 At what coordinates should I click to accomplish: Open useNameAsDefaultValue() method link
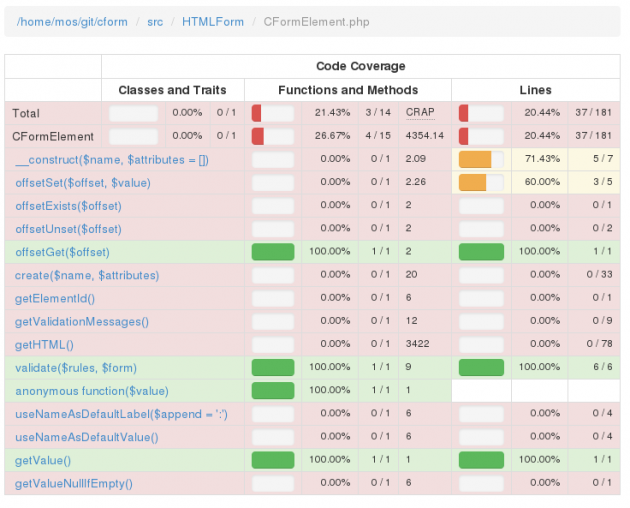87,437
